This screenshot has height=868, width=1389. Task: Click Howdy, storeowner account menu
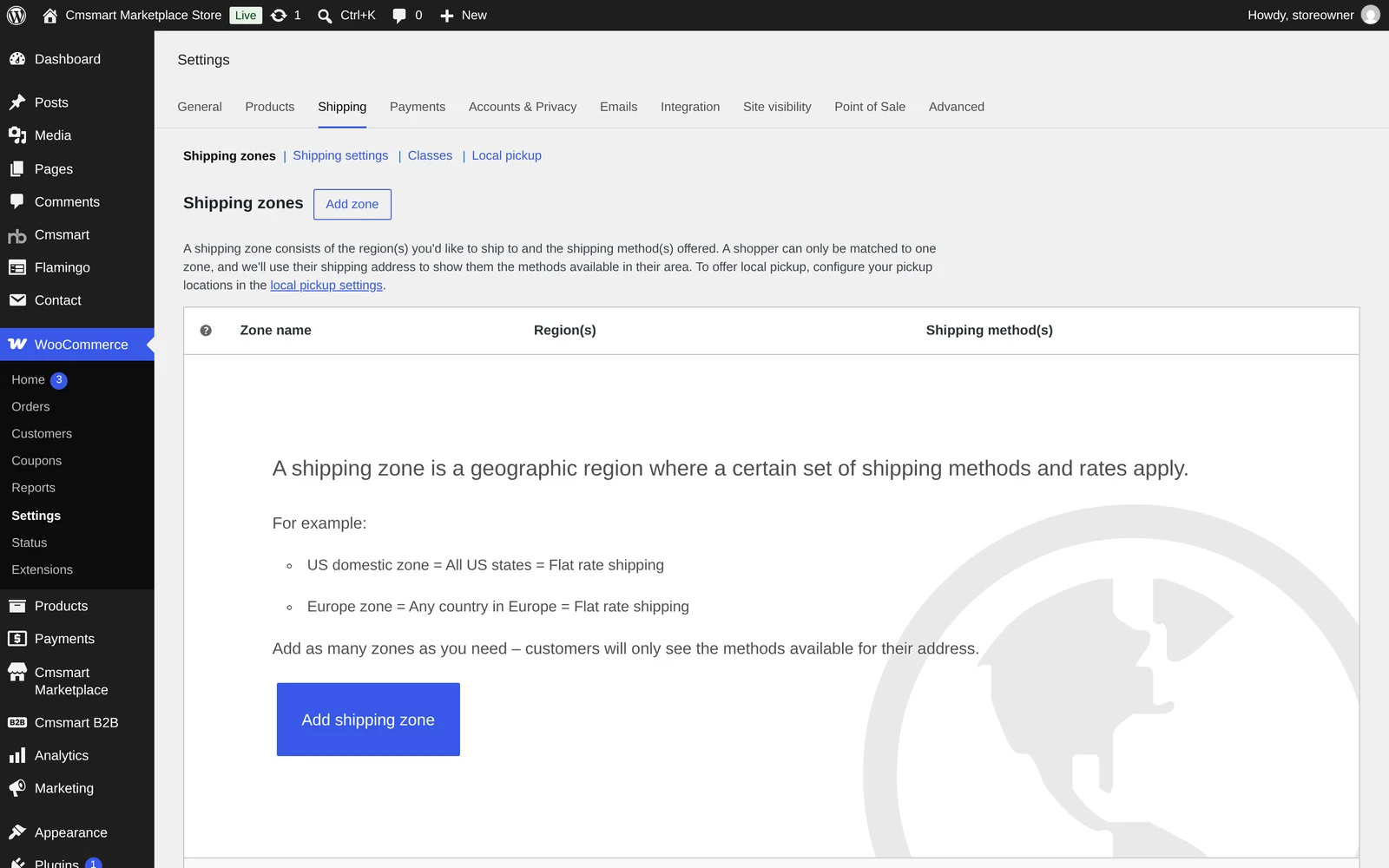pyautogui.click(x=1313, y=16)
